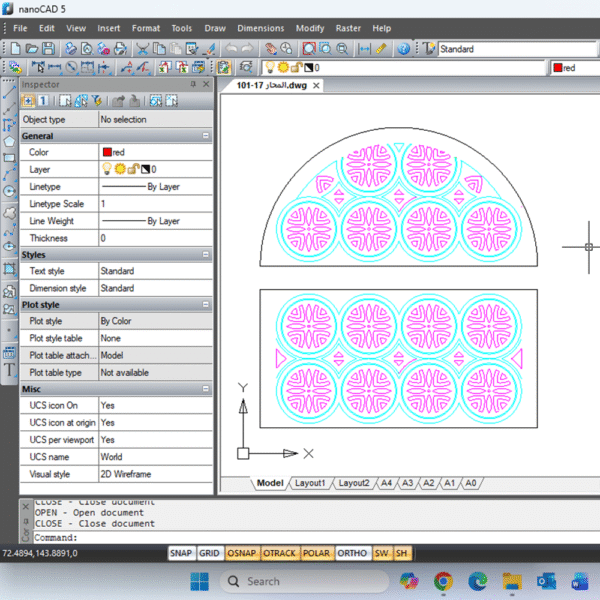
Task: Click the red Color property swatch
Action: pyautogui.click(x=106, y=152)
